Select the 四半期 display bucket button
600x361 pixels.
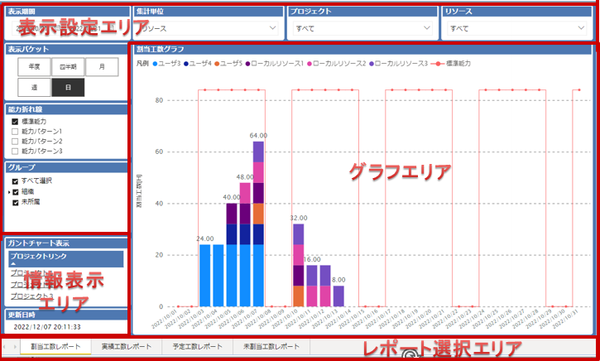(x=68, y=67)
